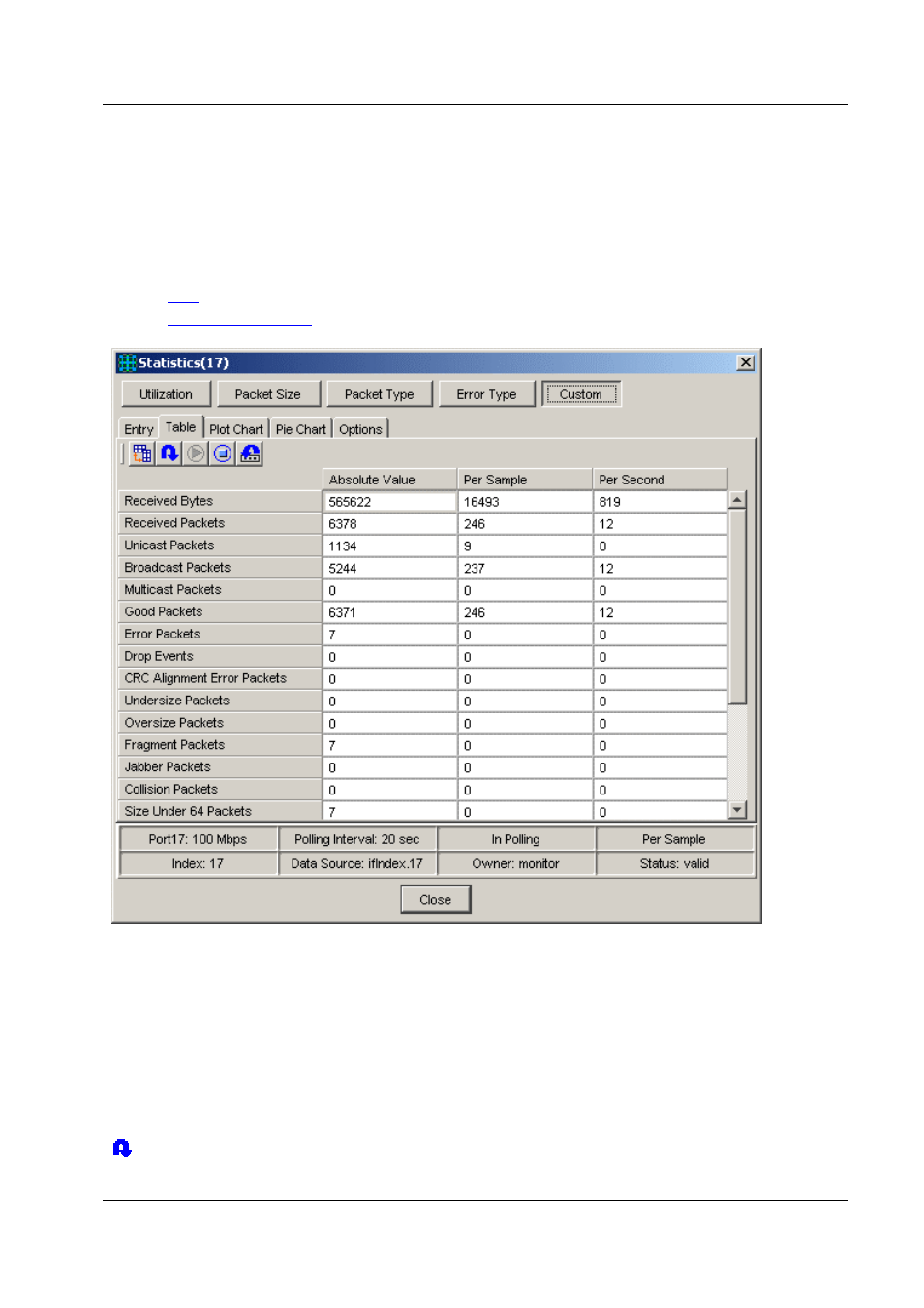924x1308 pixels.
Task: Select the Custom statistics button
Action: [x=580, y=394]
